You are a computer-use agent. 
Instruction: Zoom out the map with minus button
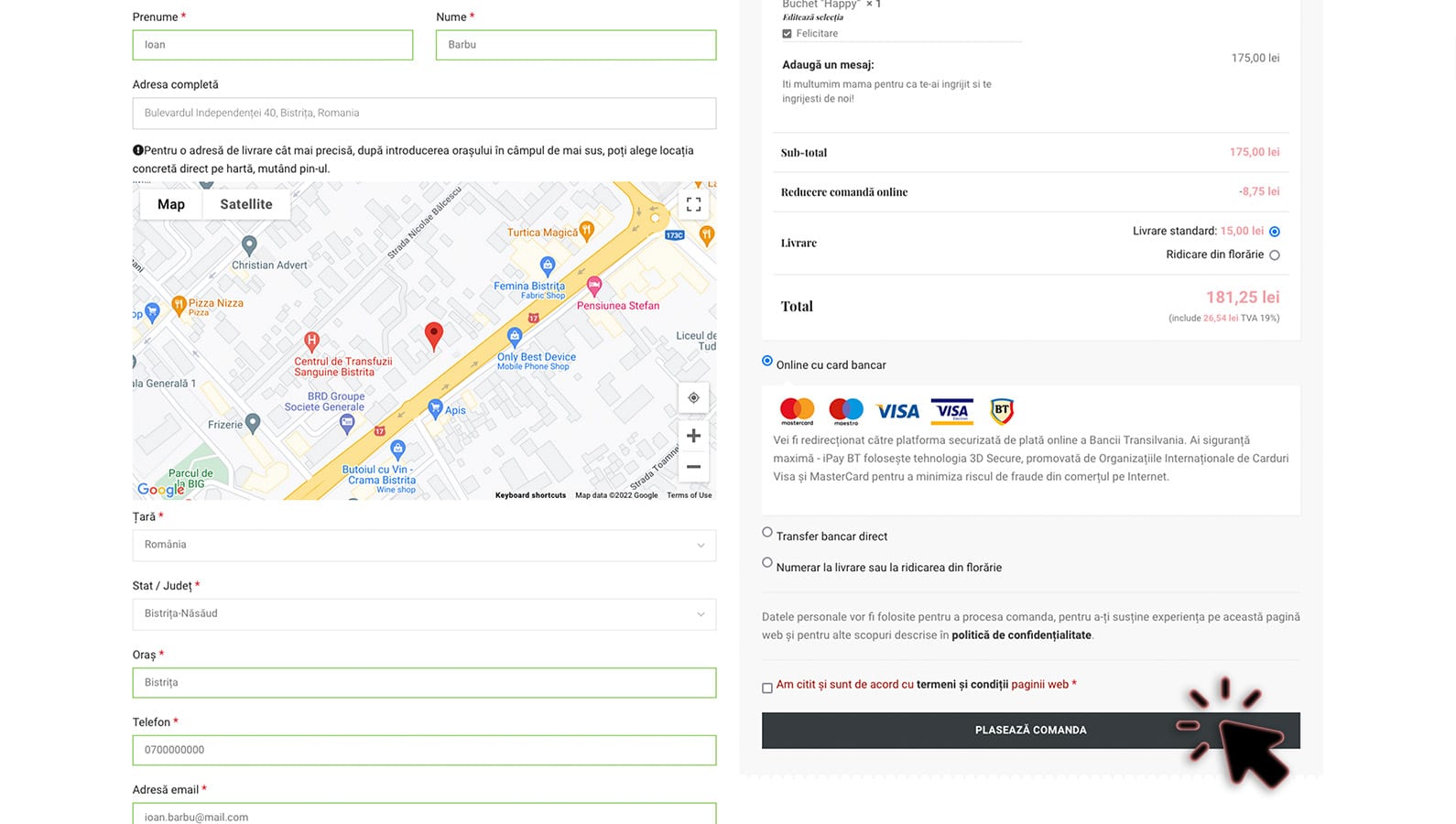coord(693,467)
